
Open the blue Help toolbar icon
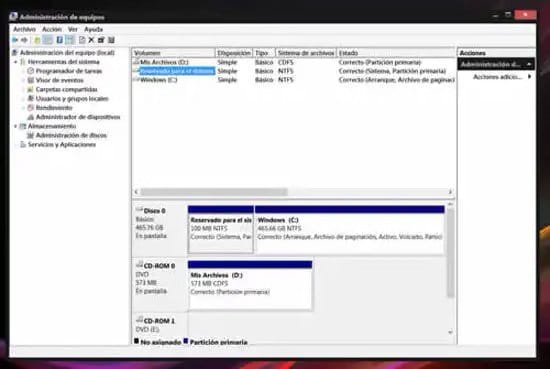click(60, 40)
